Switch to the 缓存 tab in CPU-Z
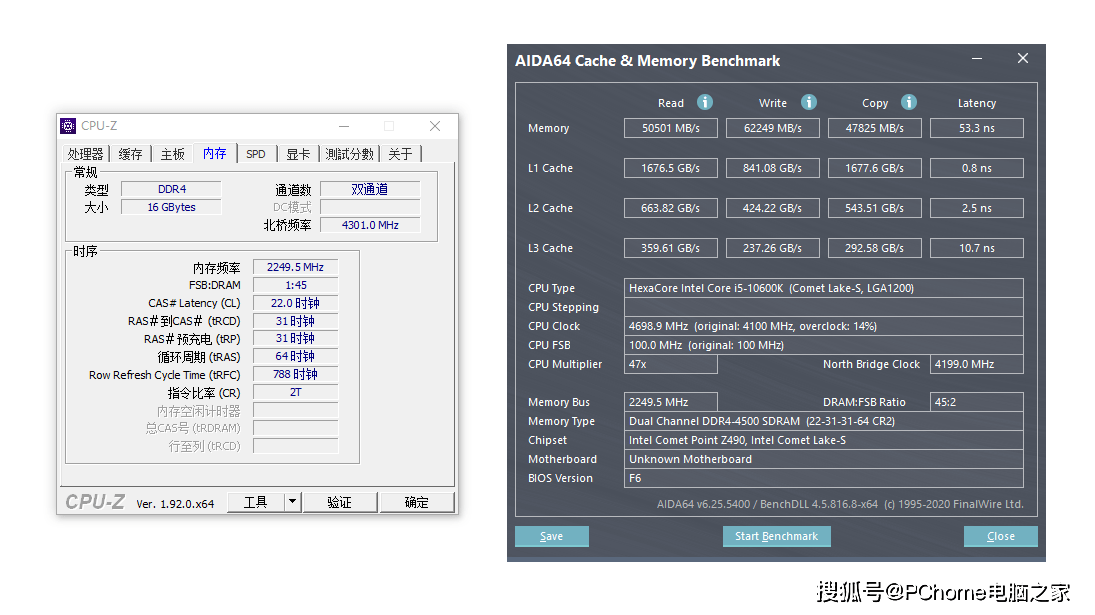Screen dimensions: 1095x615 tap(131, 154)
